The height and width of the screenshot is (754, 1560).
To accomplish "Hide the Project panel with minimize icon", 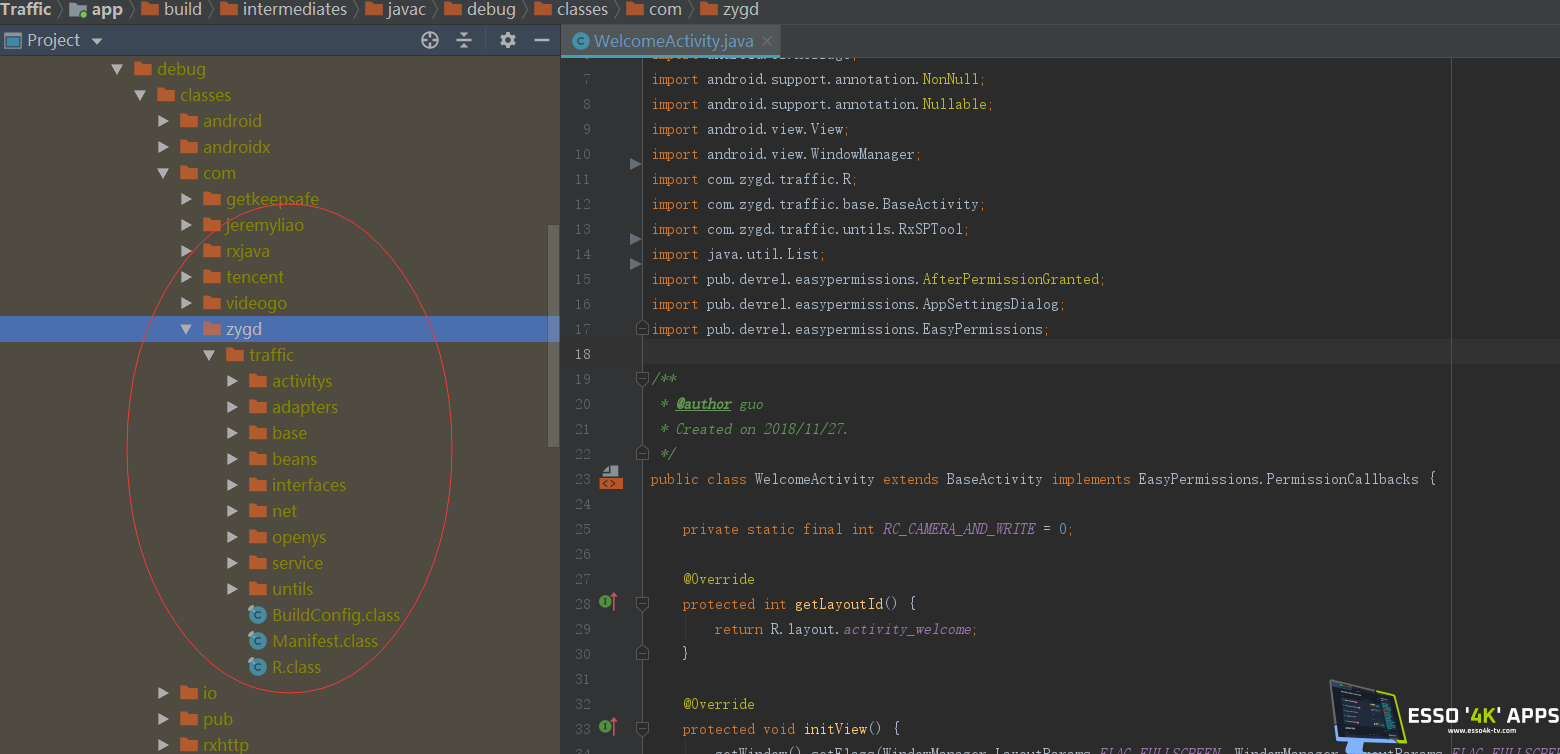I will 542,40.
